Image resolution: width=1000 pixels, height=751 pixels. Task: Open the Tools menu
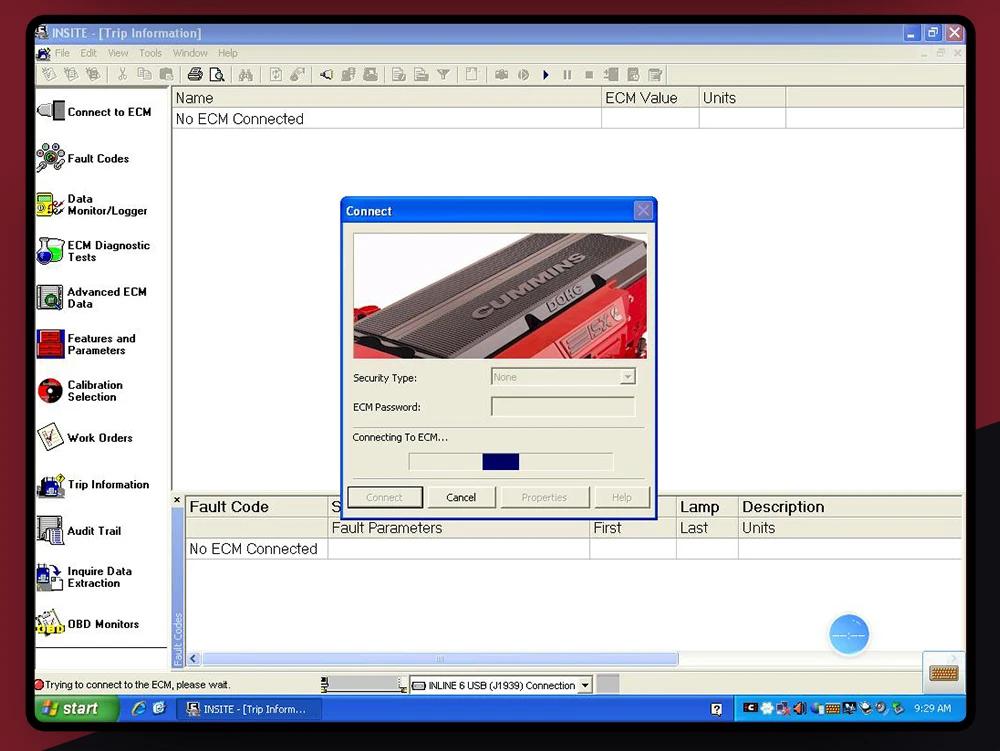coord(151,53)
